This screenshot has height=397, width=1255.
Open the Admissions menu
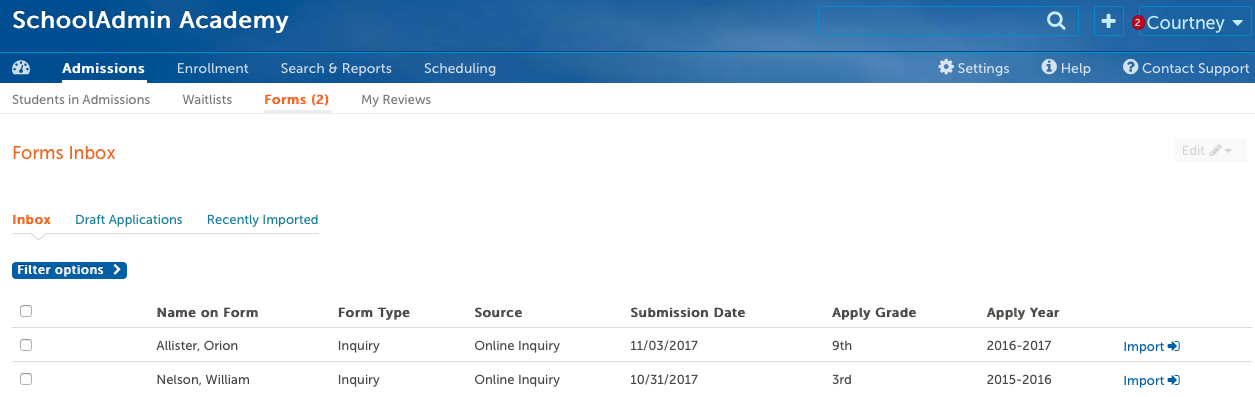coord(103,68)
